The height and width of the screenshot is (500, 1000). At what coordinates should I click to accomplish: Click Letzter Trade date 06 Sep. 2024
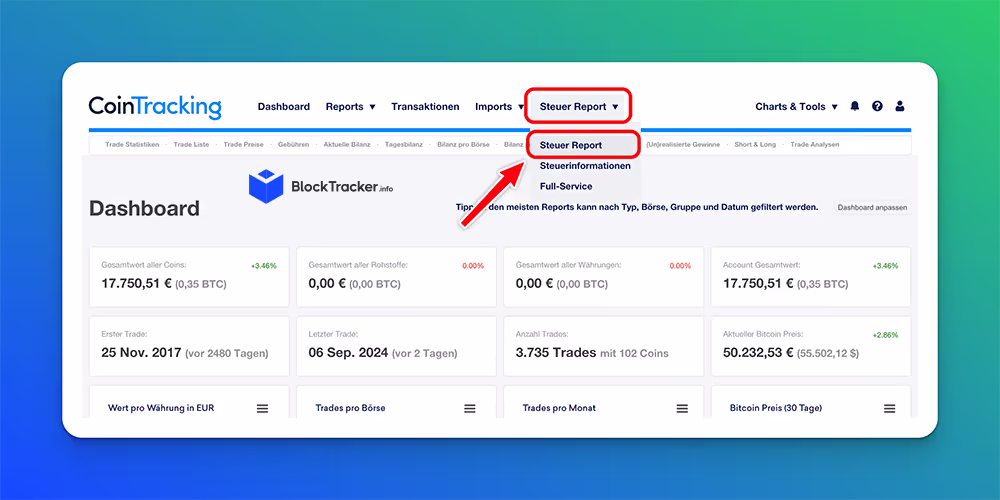coord(348,352)
